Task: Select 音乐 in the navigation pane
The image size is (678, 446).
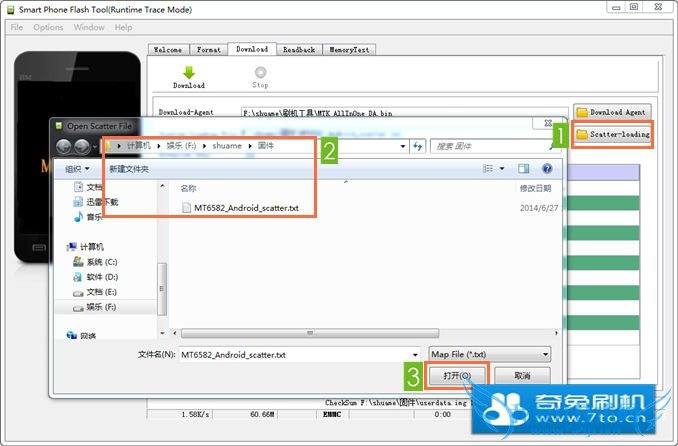Action: 89,217
